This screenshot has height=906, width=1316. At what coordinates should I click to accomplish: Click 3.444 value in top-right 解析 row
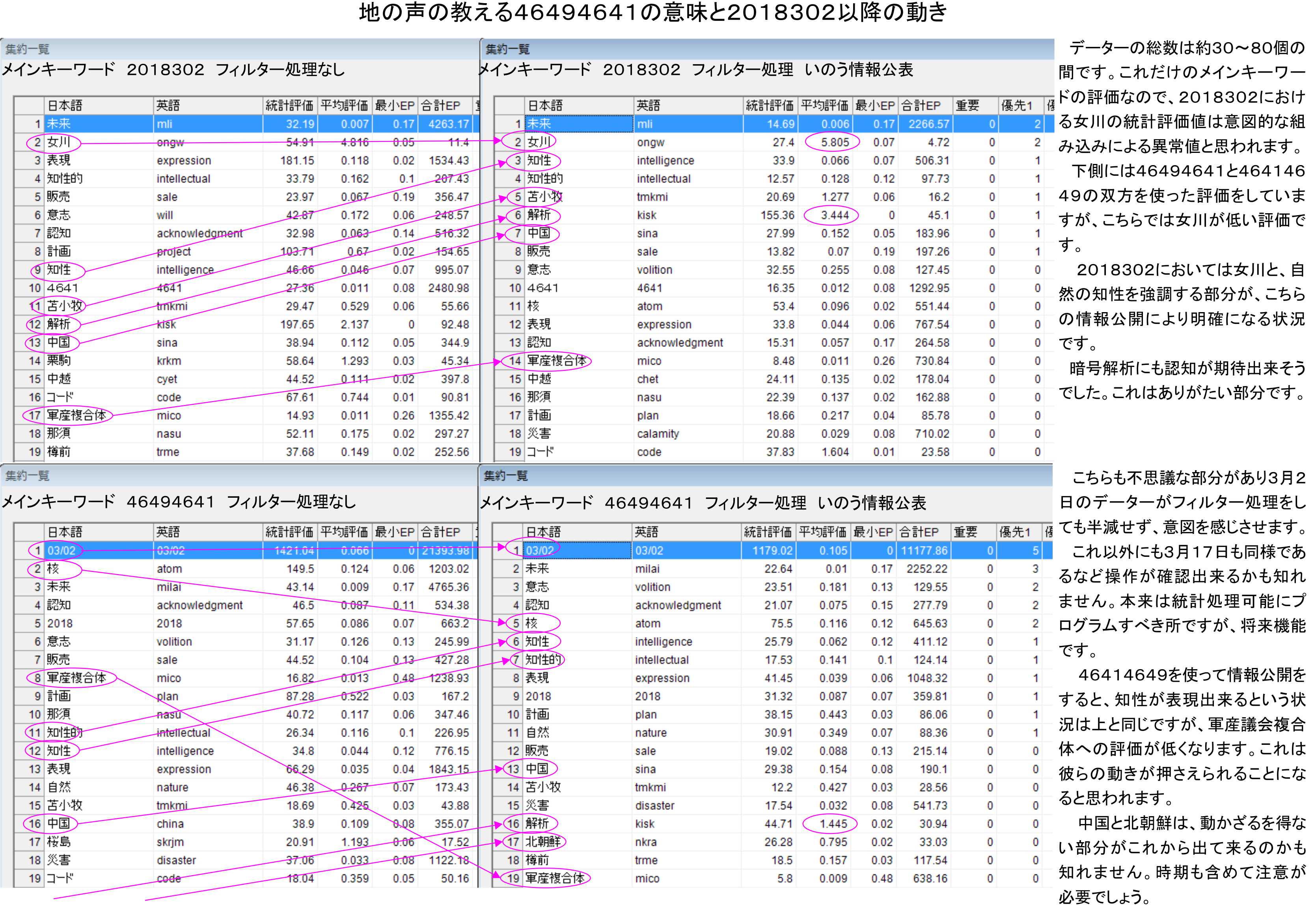pyautogui.click(x=835, y=215)
